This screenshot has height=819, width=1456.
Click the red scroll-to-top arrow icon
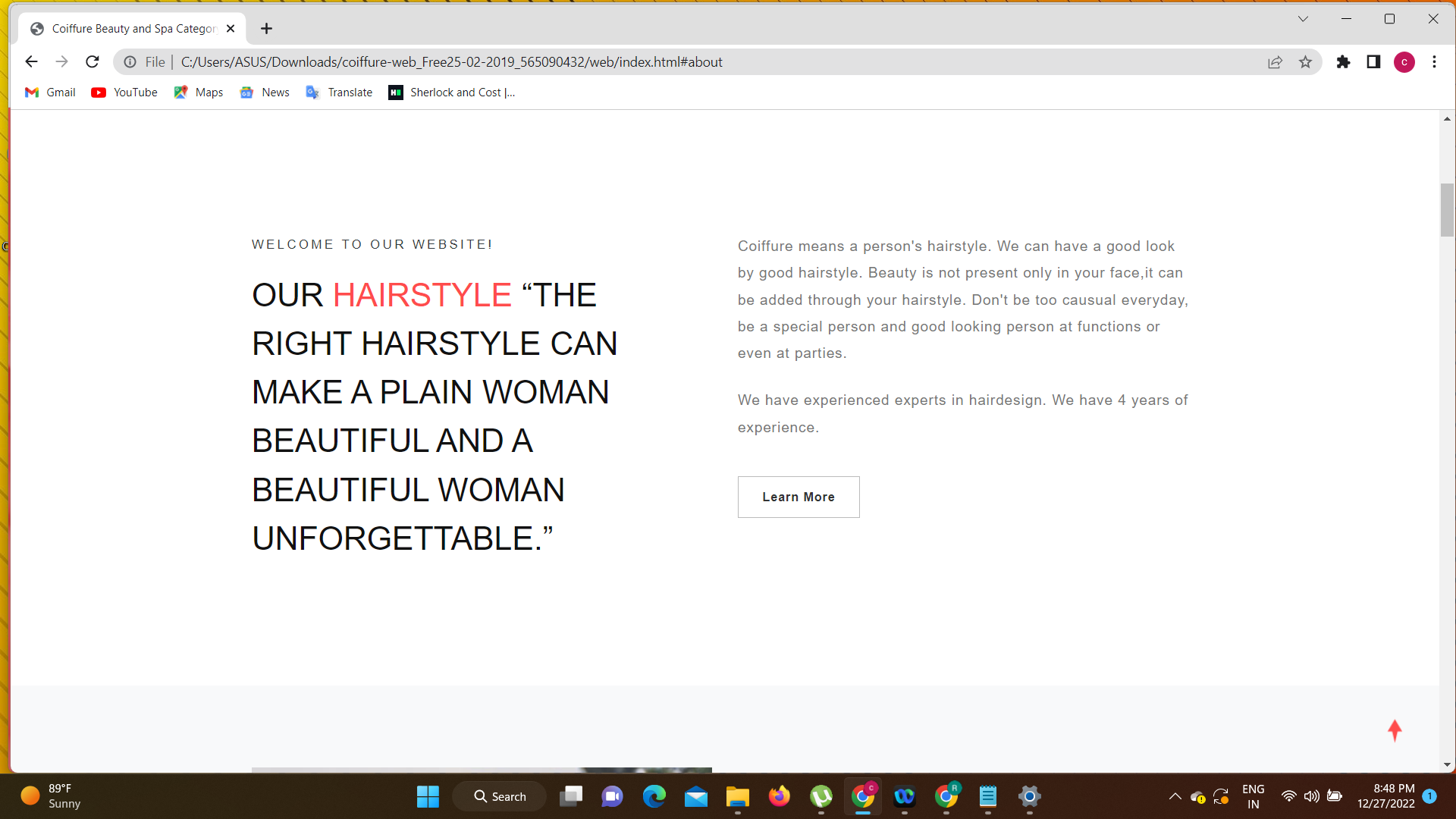[1394, 730]
